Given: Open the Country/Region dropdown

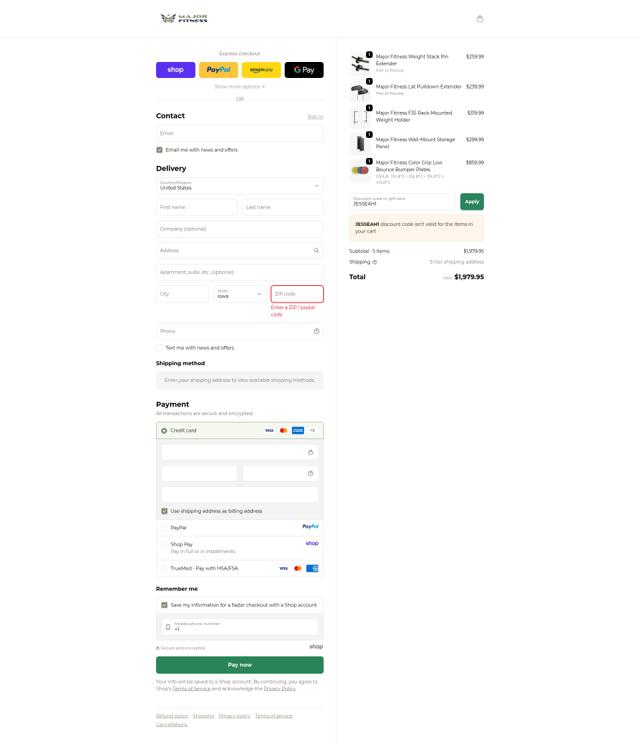Looking at the screenshot, I should pyautogui.click(x=240, y=186).
